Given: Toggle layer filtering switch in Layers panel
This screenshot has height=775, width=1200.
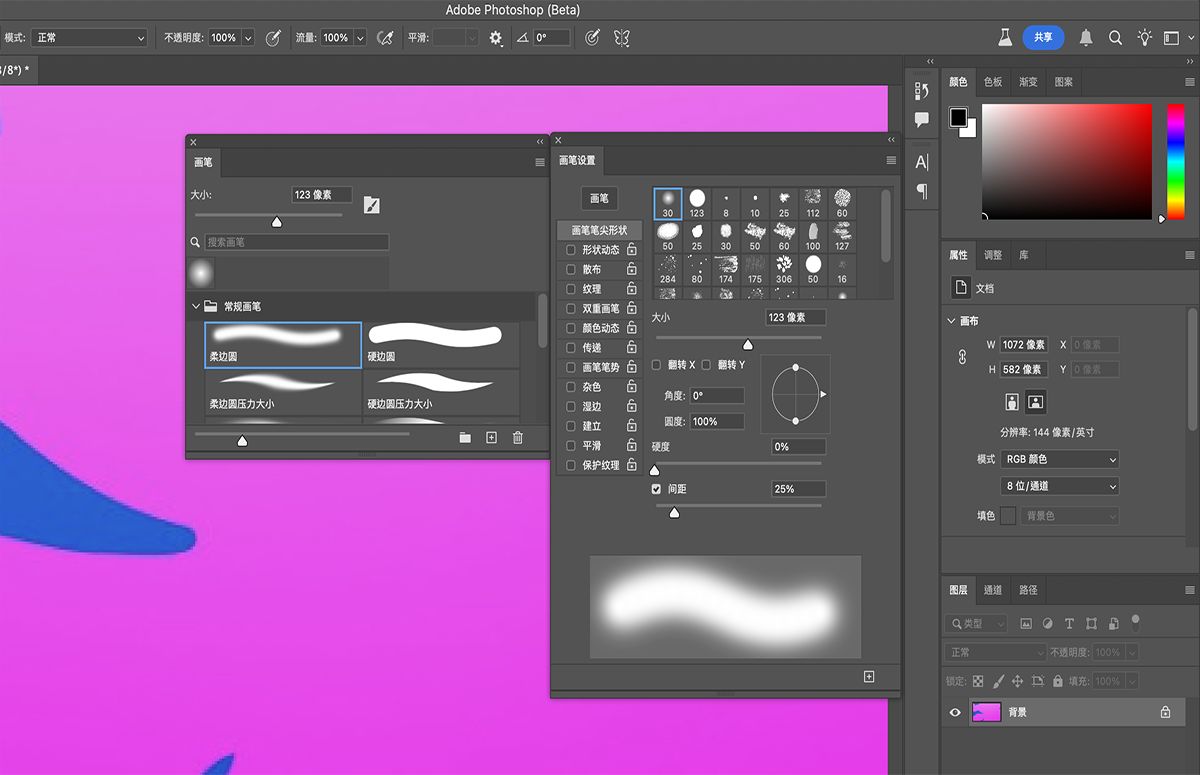Looking at the screenshot, I should click(1135, 621).
